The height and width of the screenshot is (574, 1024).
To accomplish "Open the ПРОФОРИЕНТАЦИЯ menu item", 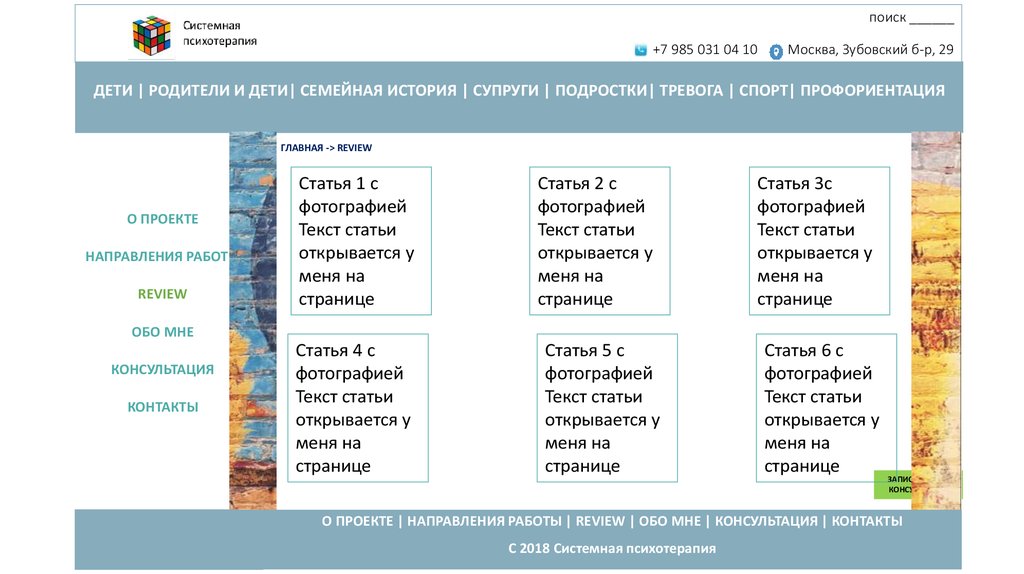I will [x=872, y=91].
